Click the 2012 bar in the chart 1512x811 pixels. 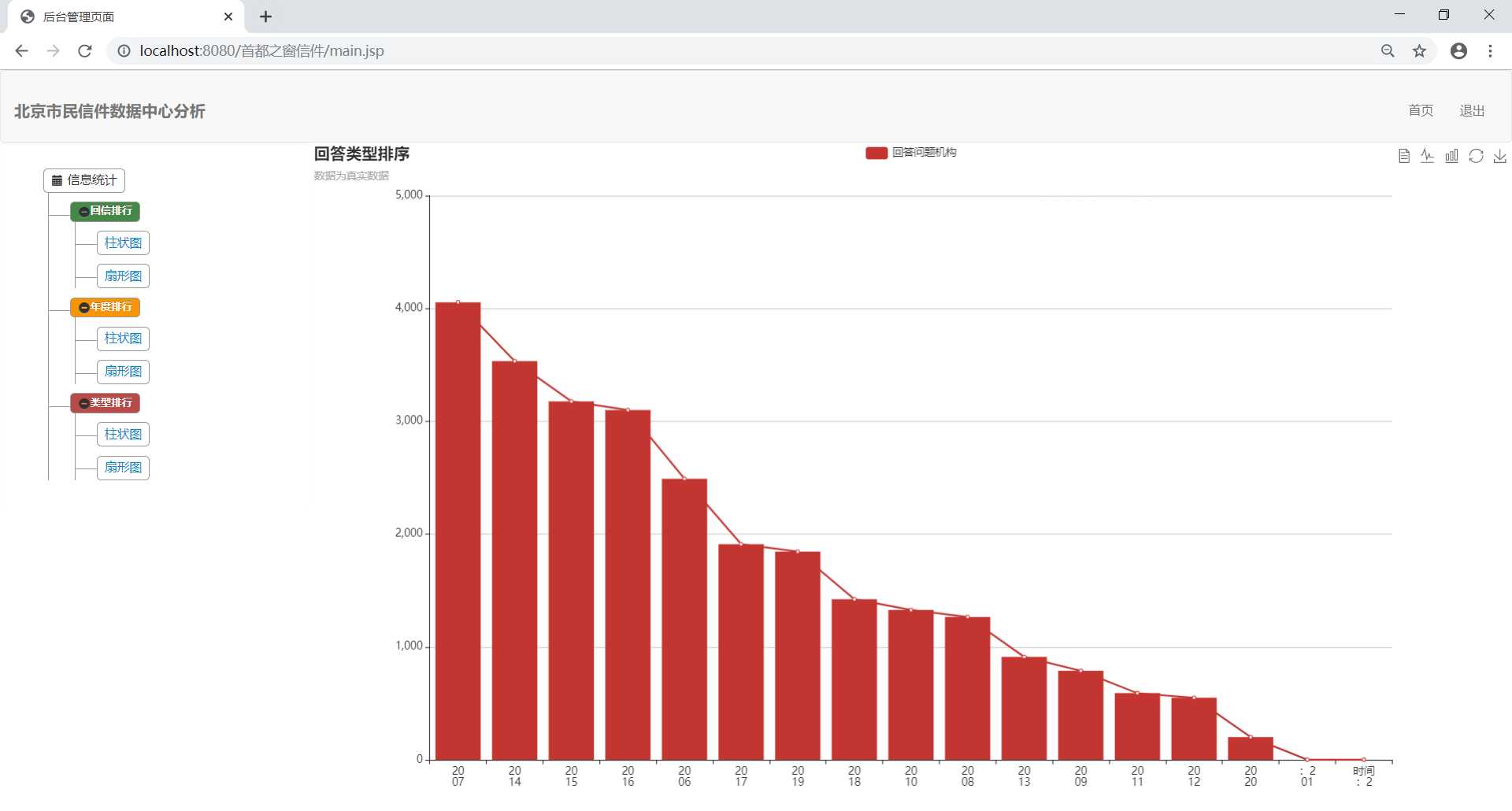pyautogui.click(x=1194, y=728)
